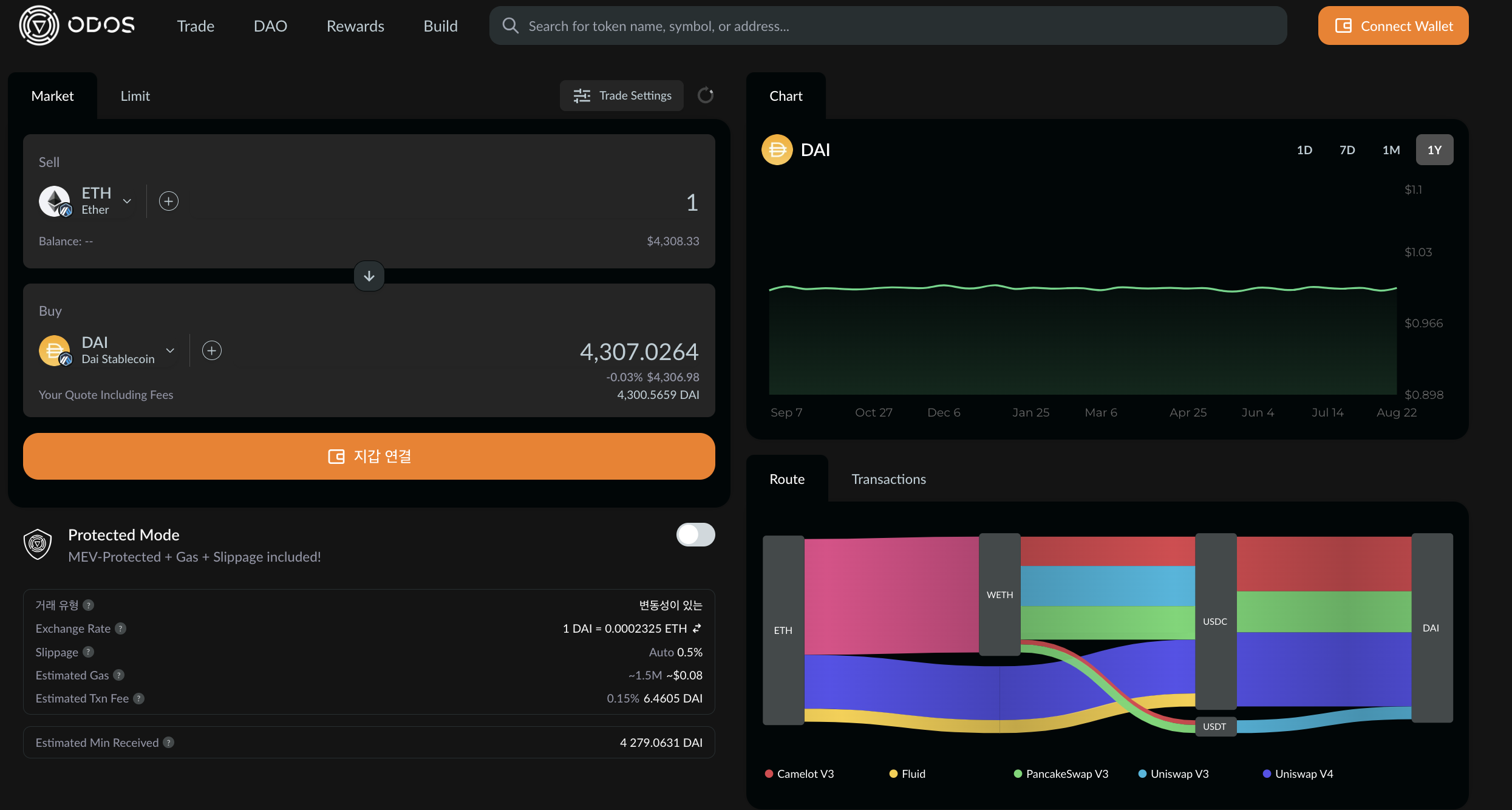The image size is (1512, 810).
Task: Click the DAI token icon in Buy
Action: pyautogui.click(x=55, y=350)
